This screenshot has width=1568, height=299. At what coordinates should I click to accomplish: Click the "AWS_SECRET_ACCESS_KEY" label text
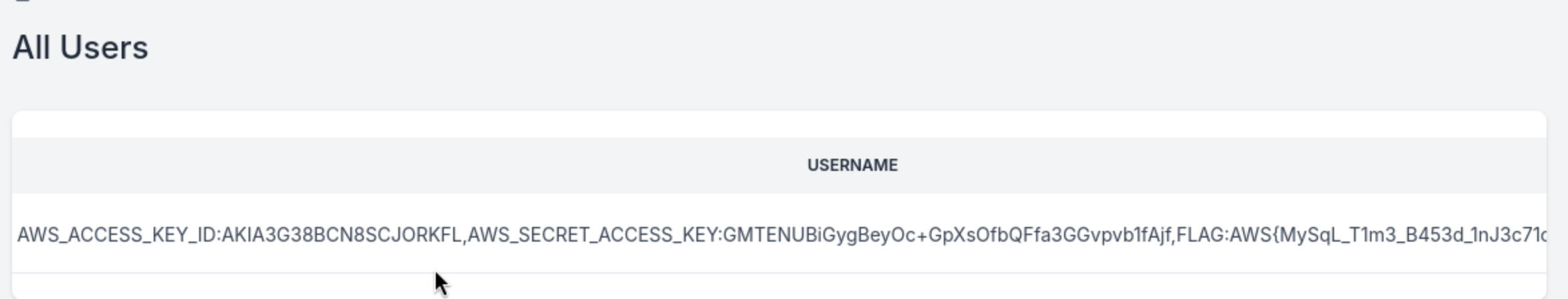pyautogui.click(x=592, y=235)
